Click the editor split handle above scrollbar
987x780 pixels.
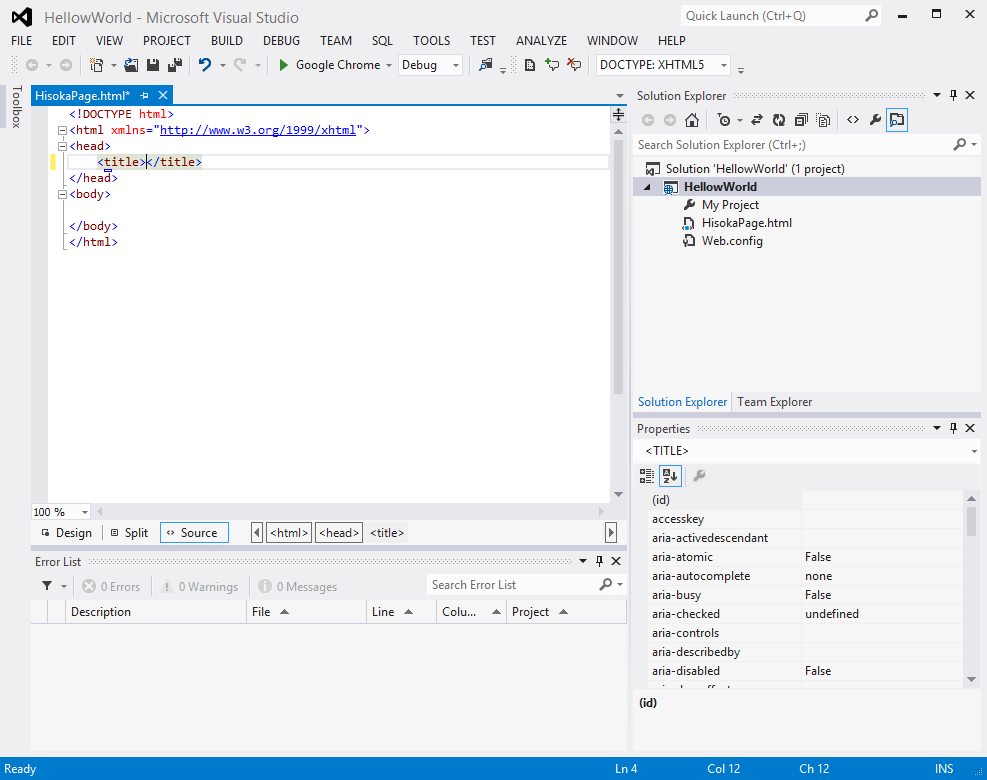[618, 115]
